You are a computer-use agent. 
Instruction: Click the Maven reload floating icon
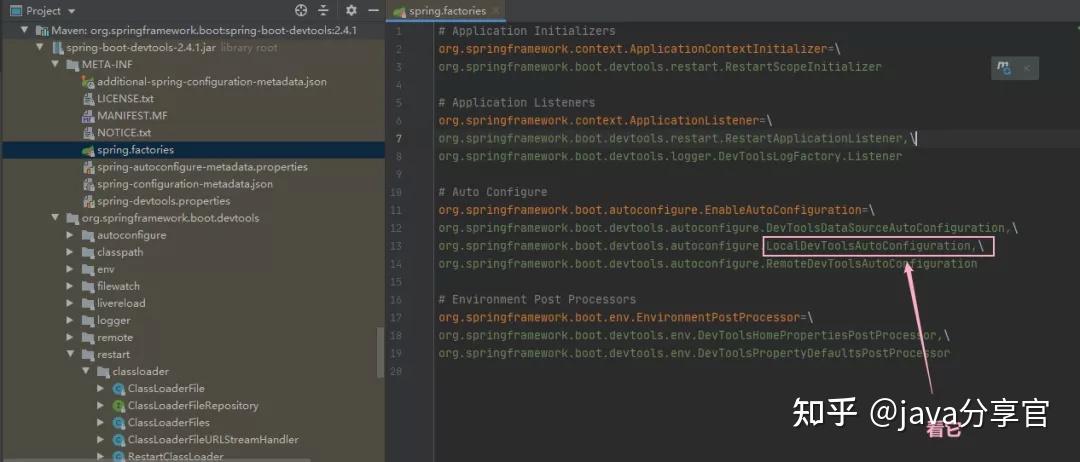pyautogui.click(x=1004, y=67)
